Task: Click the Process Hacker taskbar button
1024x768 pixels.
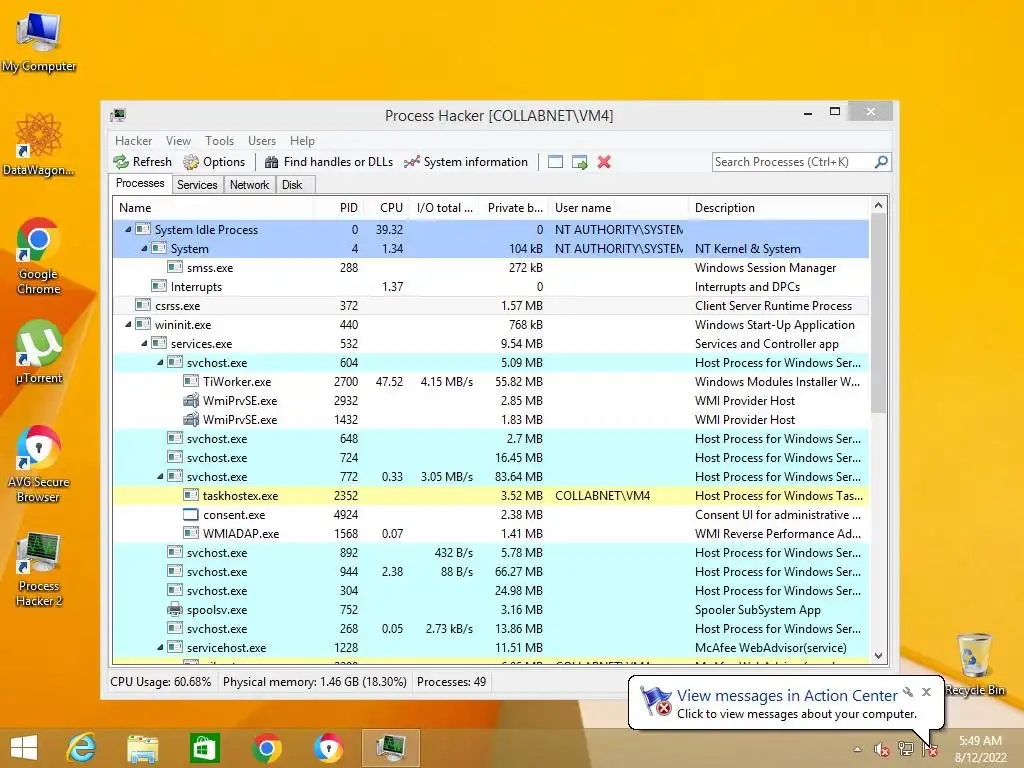Action: click(390, 748)
